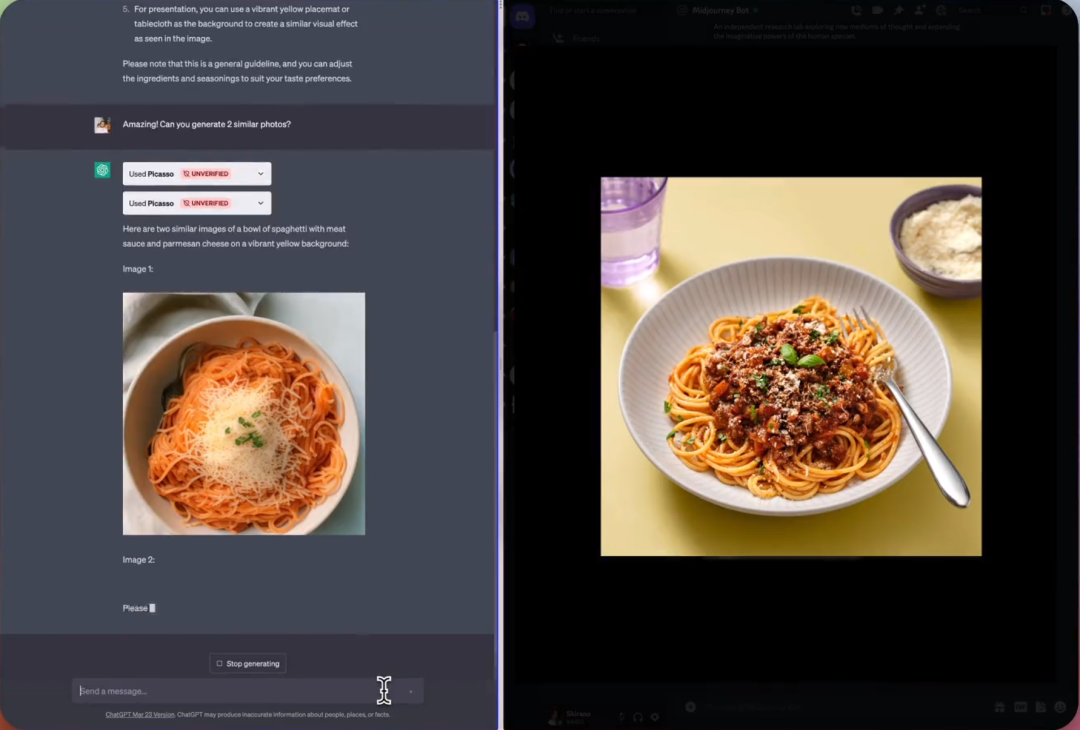Viewport: 1080px width, 730px height.
Task: Click the Stop generating button
Action: click(x=248, y=663)
